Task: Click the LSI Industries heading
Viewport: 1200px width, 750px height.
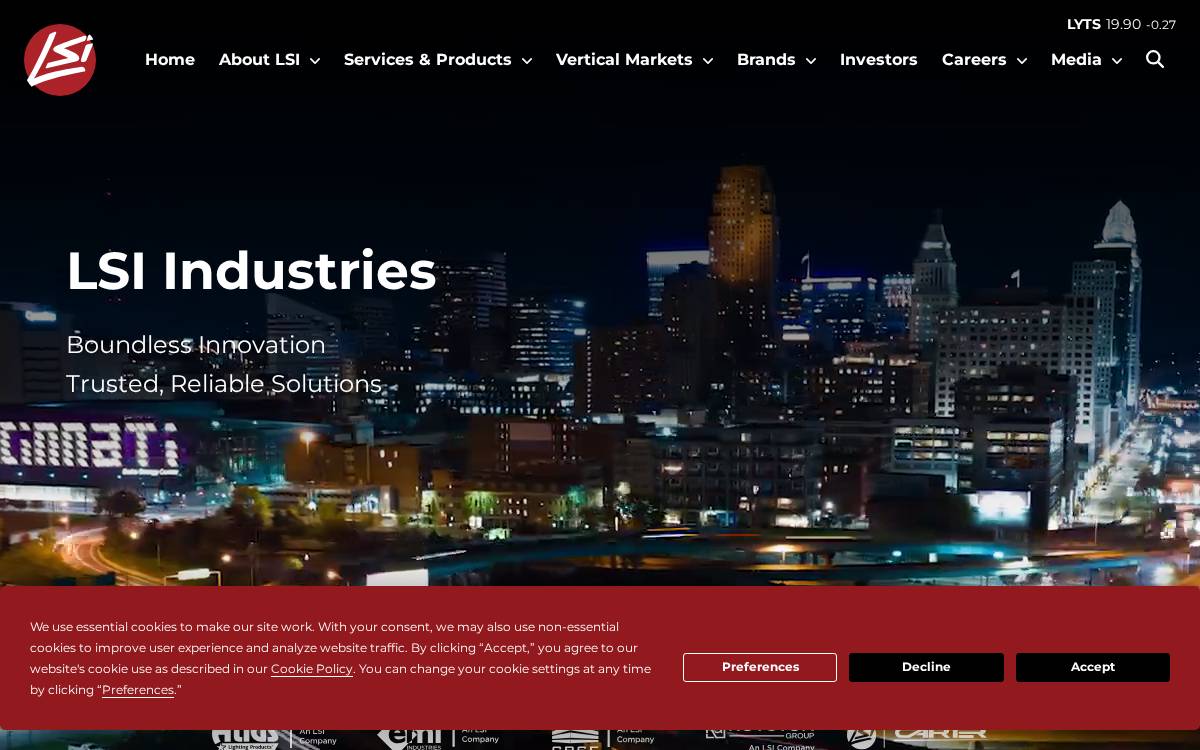Action: coord(251,271)
